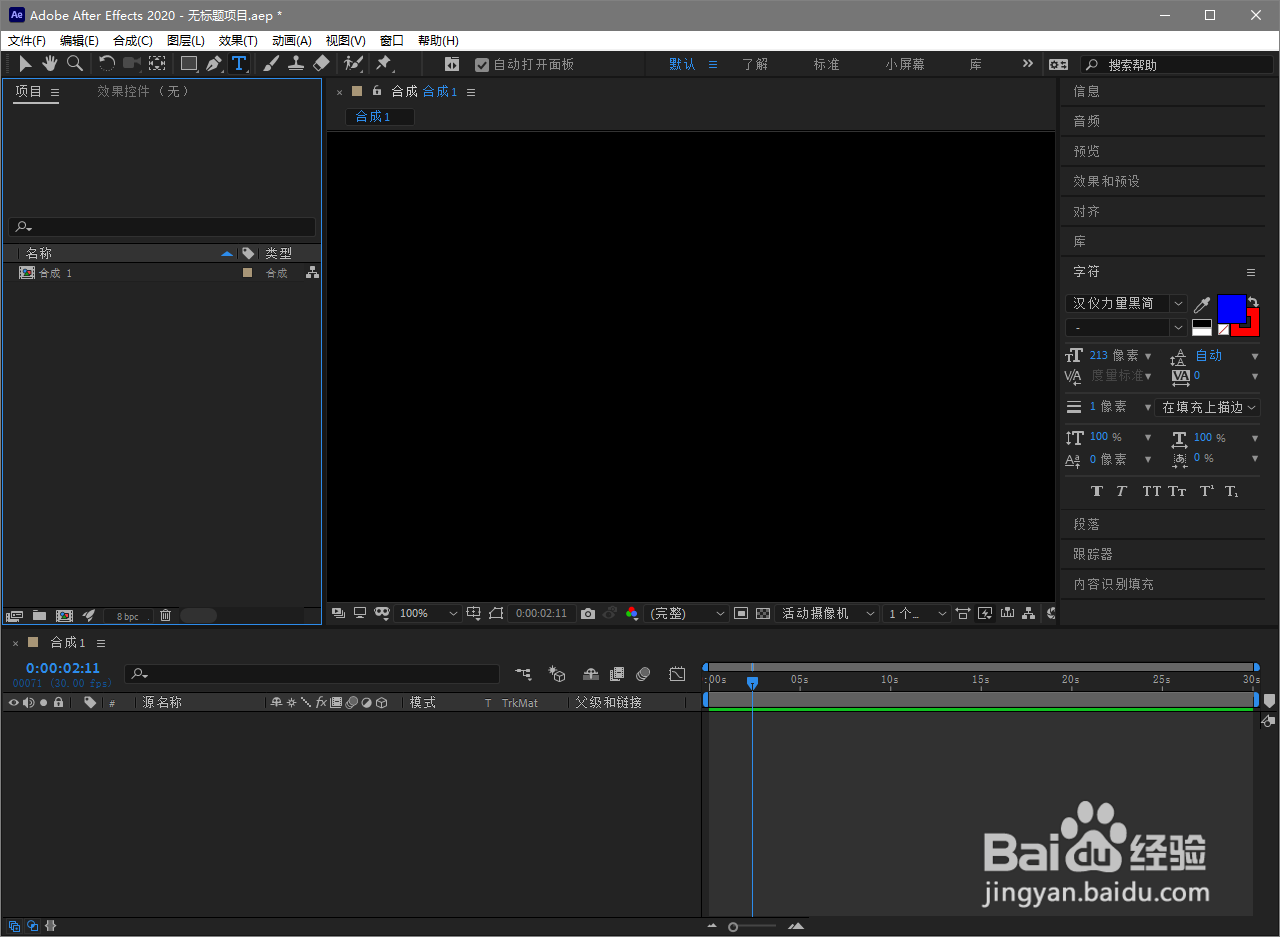Open the 文件(F) menu

[27, 41]
